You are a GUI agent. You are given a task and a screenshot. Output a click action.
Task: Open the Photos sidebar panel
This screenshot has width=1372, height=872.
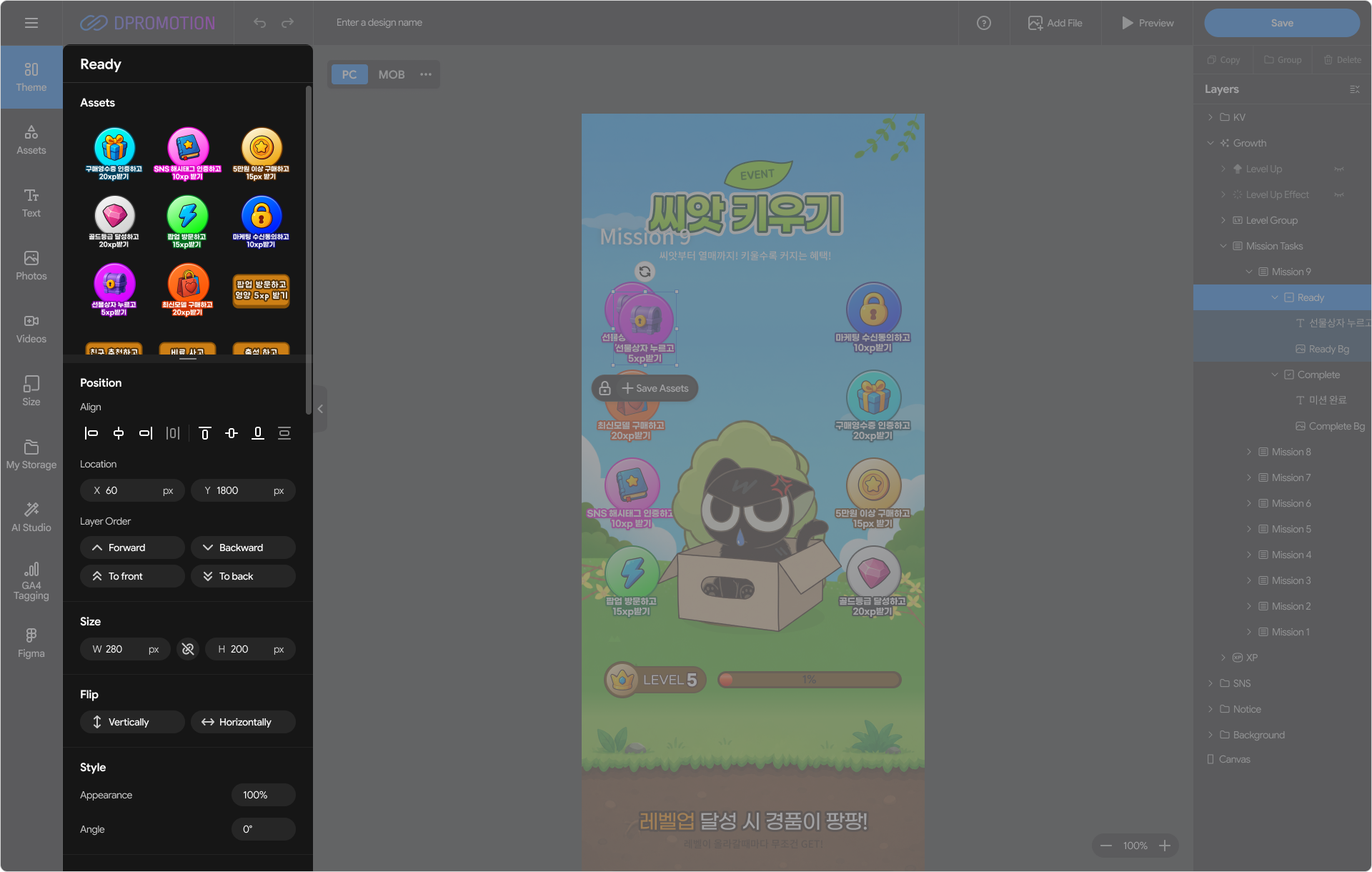[31, 266]
